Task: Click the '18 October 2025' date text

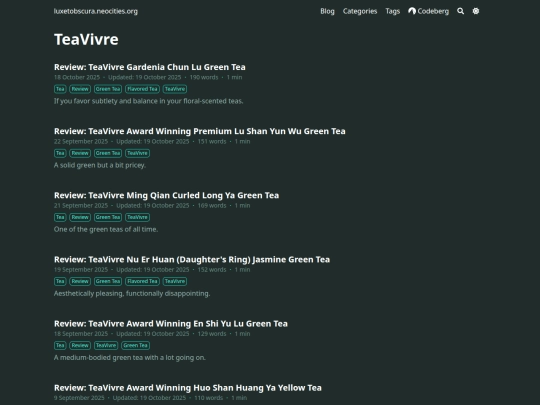Action: tap(77, 77)
